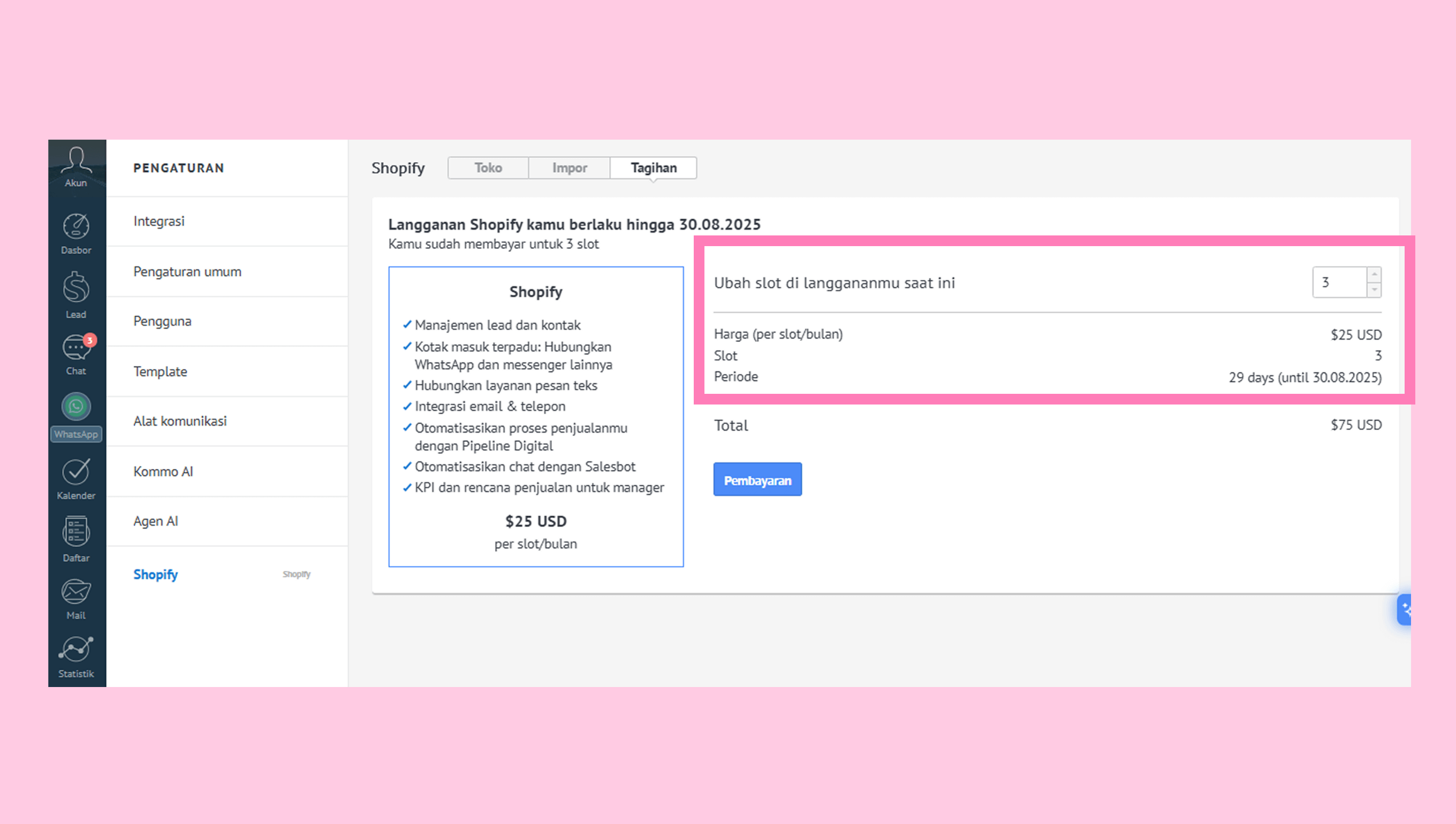Decrease slot count with down arrow
Viewport: 1456px width, 824px height.
point(1374,290)
